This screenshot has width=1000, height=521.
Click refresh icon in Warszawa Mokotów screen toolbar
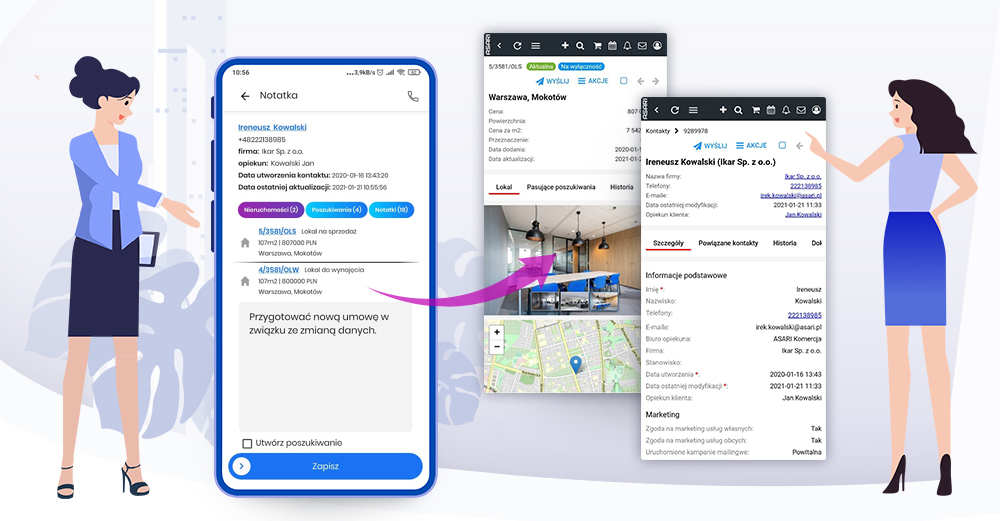(x=517, y=46)
